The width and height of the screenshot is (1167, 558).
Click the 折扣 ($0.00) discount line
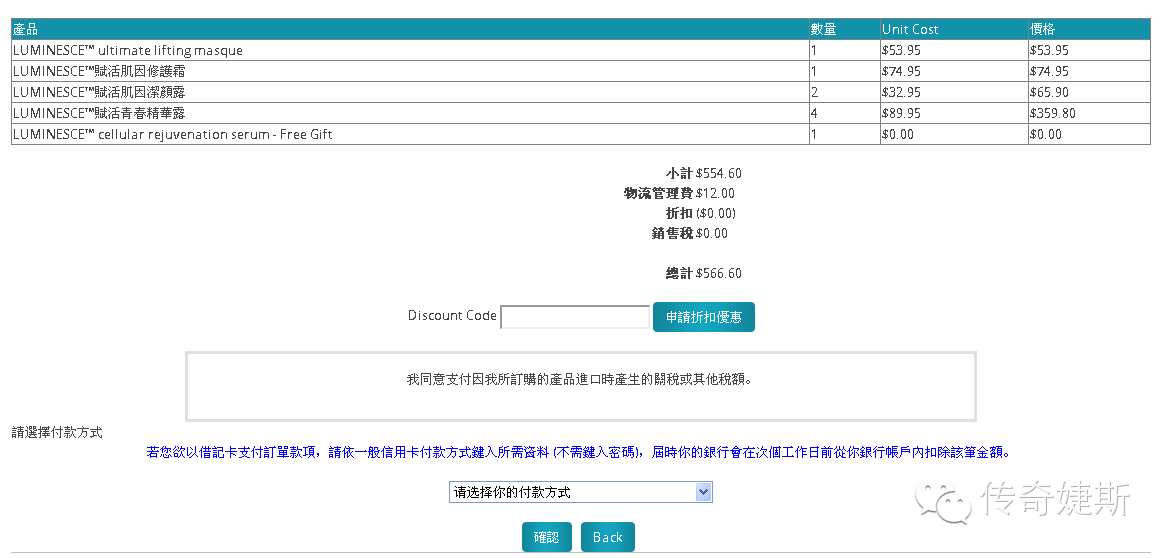700,214
